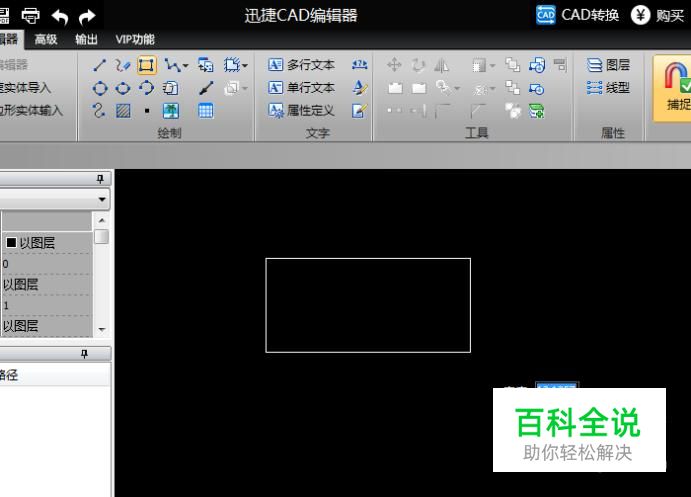Viewport: 691px width, 497px height.
Task: Click the green add block icon
Action: coord(536,111)
